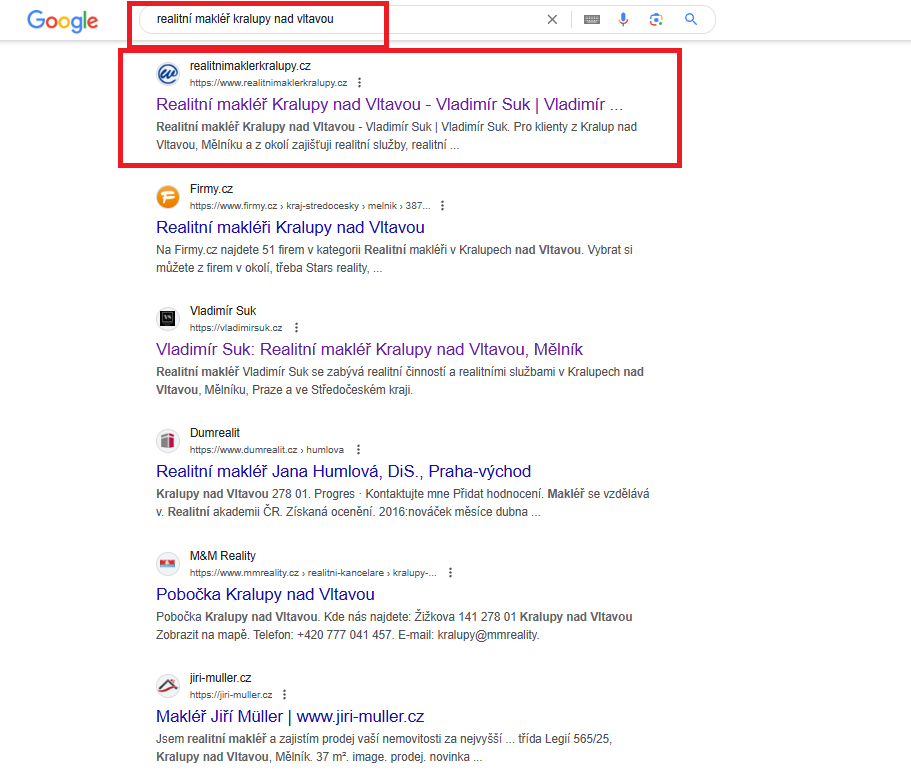The image size is (911, 783).
Task: Click URL https://vladimirsuk.cz
Action: pos(236,328)
